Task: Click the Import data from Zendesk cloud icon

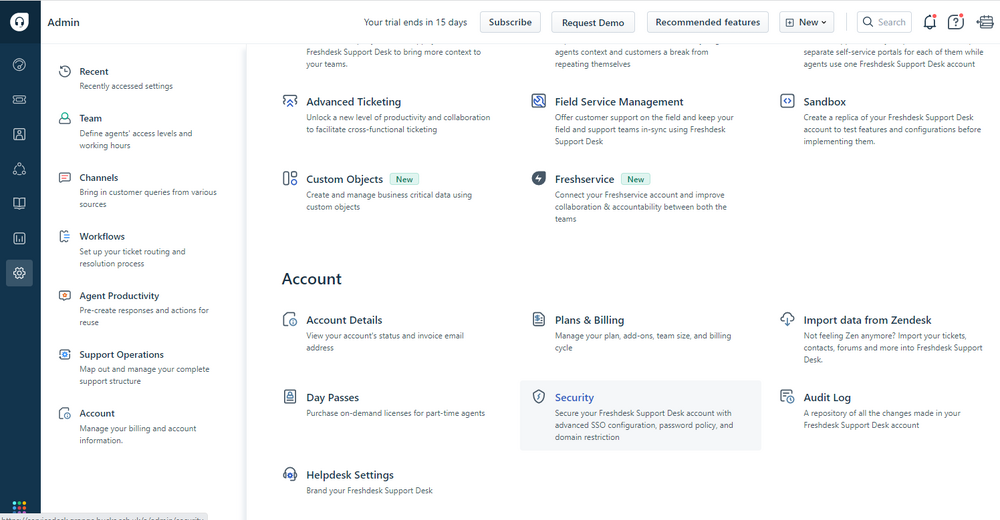Action: coord(788,319)
